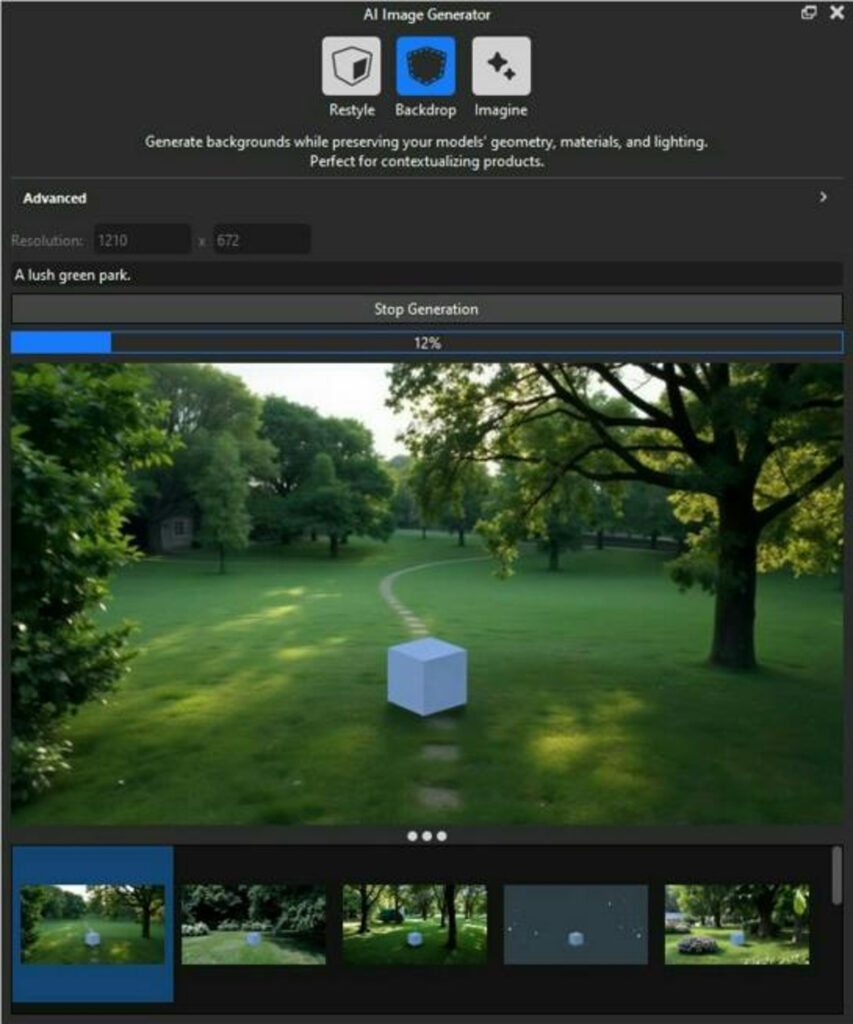
Task: Expand the Advanced section chevron
Action: pos(823,197)
